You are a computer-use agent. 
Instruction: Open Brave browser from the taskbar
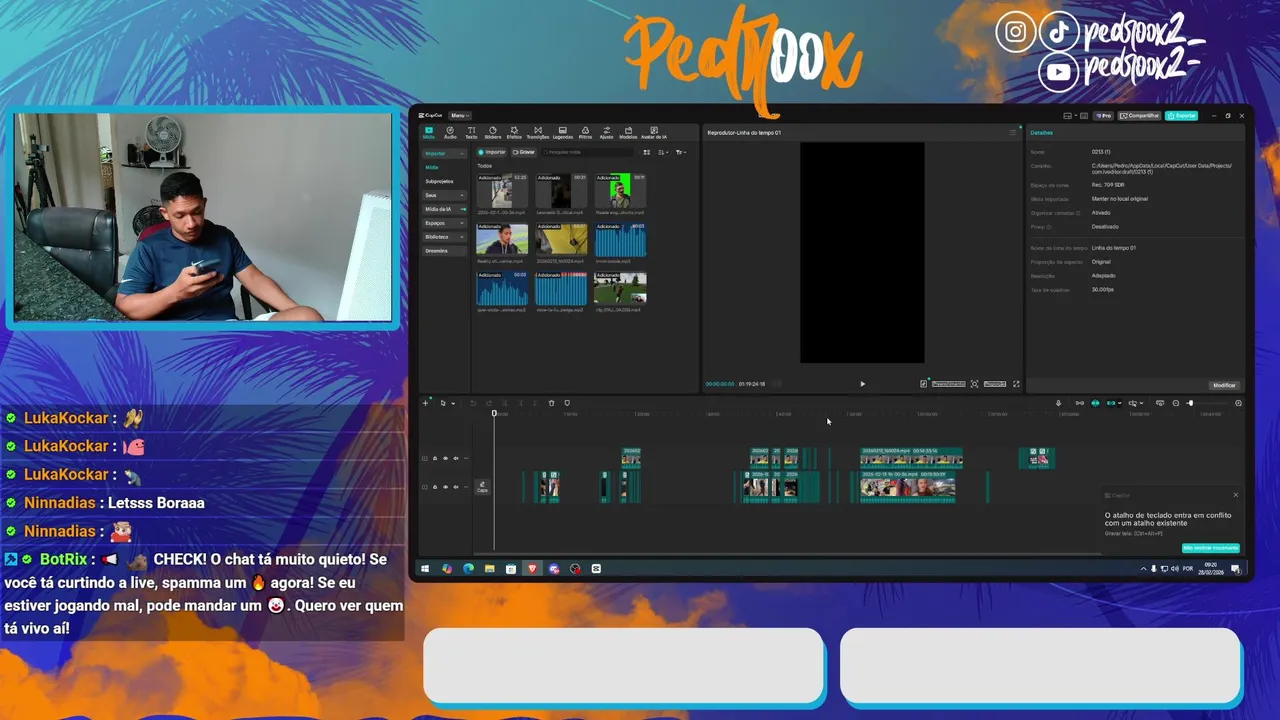(532, 568)
